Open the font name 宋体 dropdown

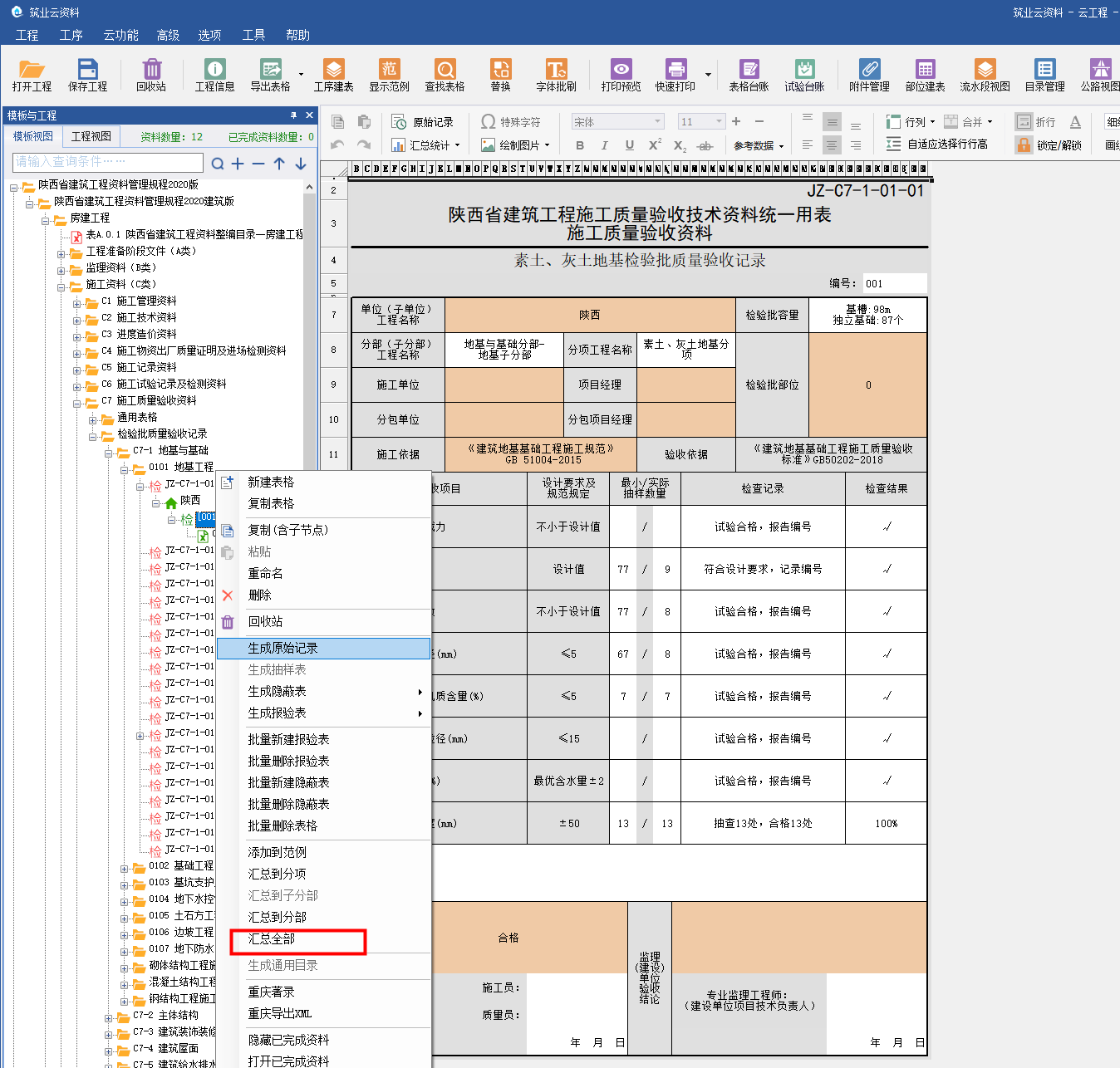[658, 122]
